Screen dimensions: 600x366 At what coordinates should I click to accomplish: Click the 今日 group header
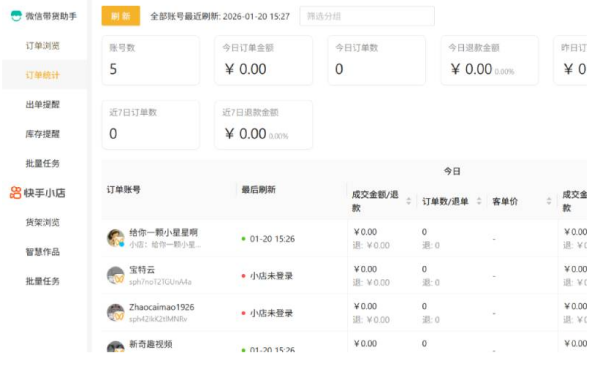click(x=452, y=171)
